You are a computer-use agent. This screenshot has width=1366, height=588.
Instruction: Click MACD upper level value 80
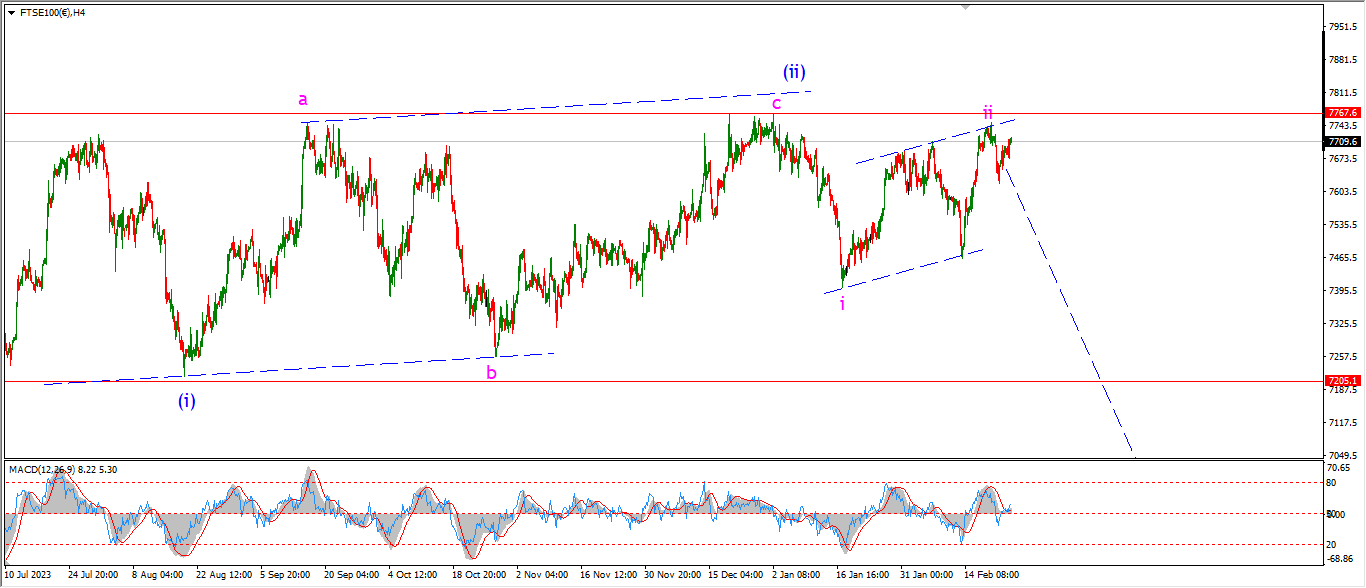click(x=1333, y=483)
